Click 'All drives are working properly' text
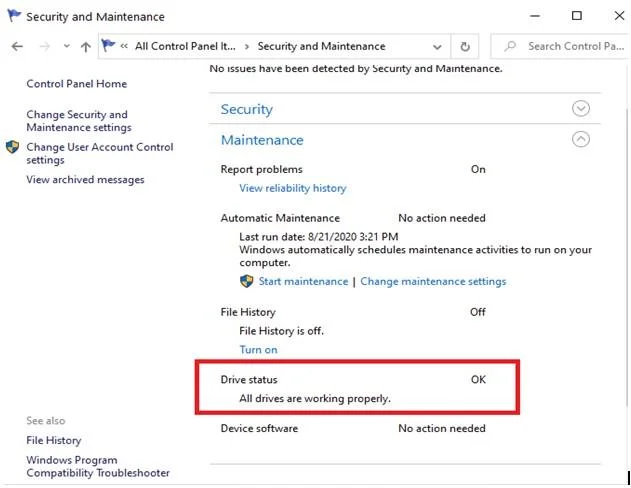The image size is (631, 488). [315, 399]
